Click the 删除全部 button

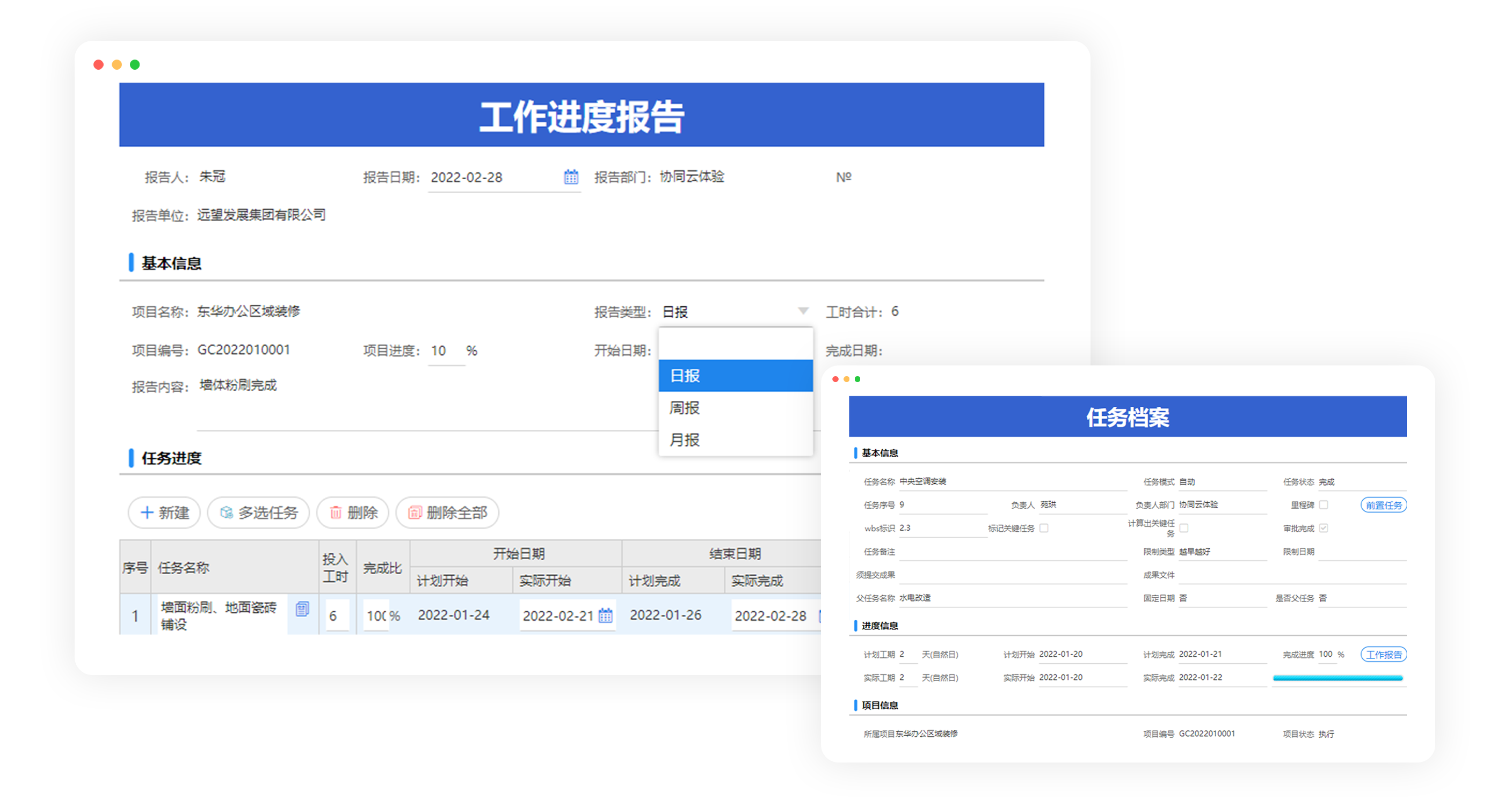click(x=447, y=512)
